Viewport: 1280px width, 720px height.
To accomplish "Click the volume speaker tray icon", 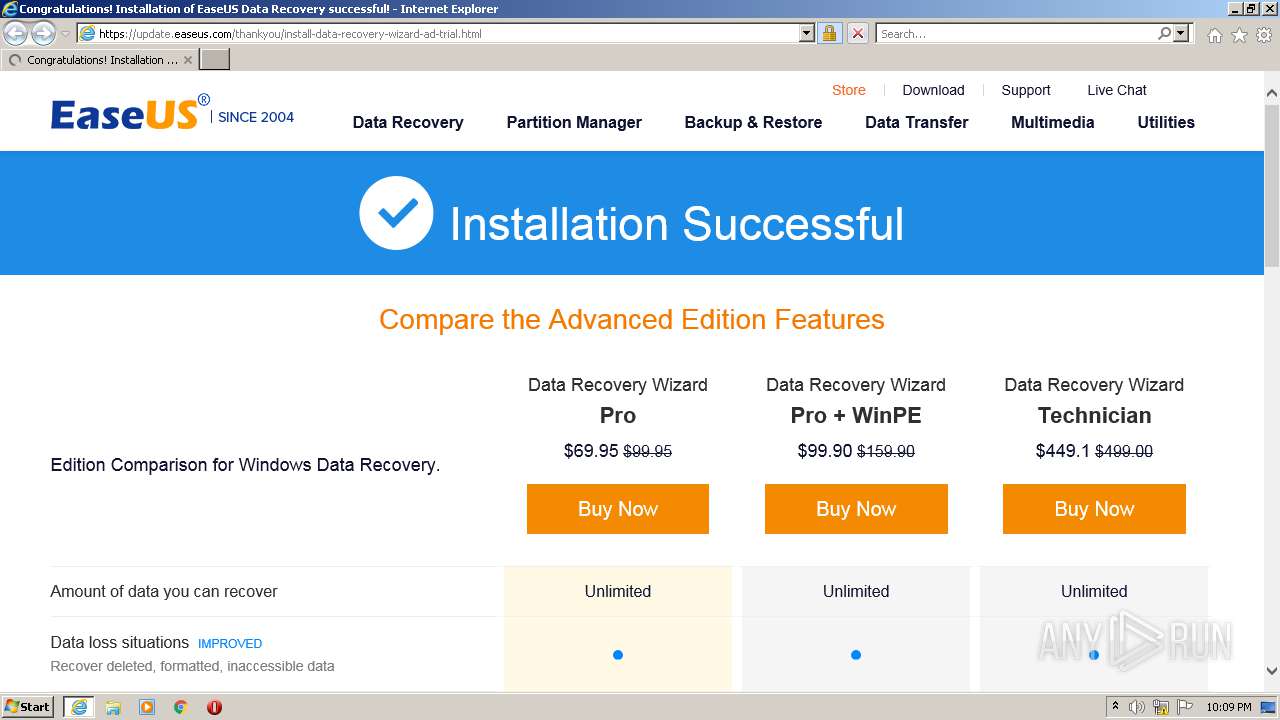I will click(1137, 707).
